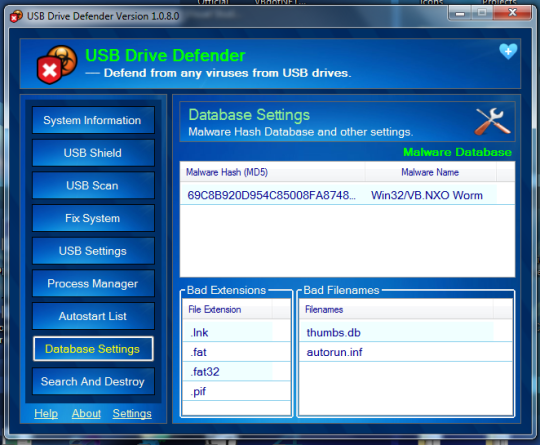
Task: Select the .fat extension row
Action: click(x=237, y=352)
